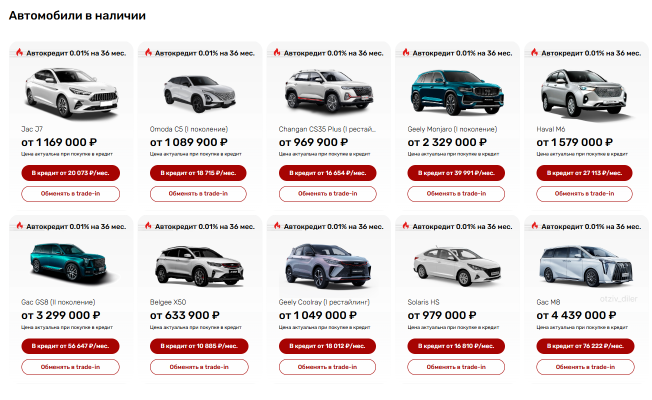Screen dimensions: 652x400
Task: Click the flame icon on the Gac M8 card
Action: coord(534,225)
